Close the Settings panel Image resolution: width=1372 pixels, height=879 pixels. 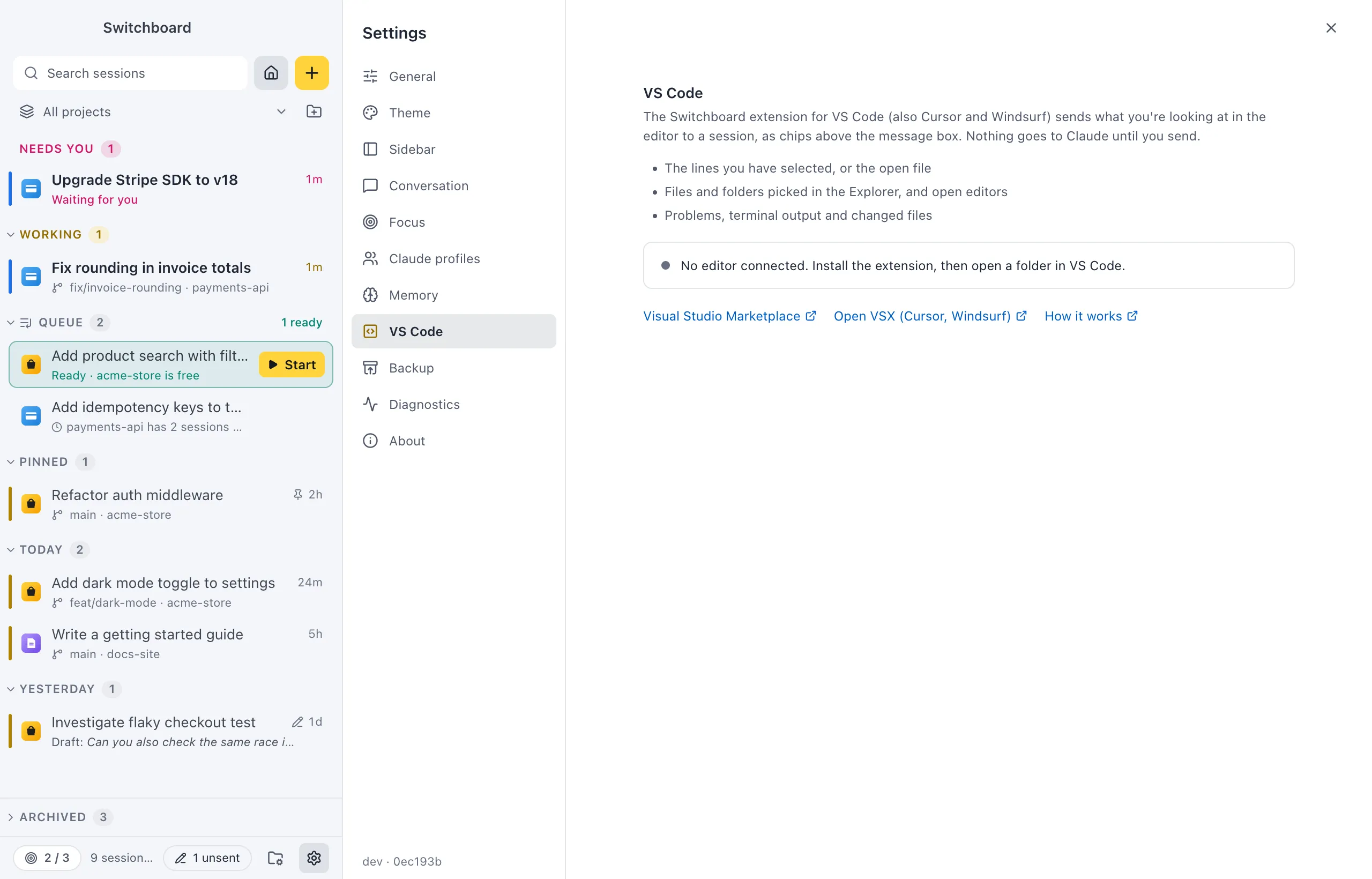tap(1331, 28)
